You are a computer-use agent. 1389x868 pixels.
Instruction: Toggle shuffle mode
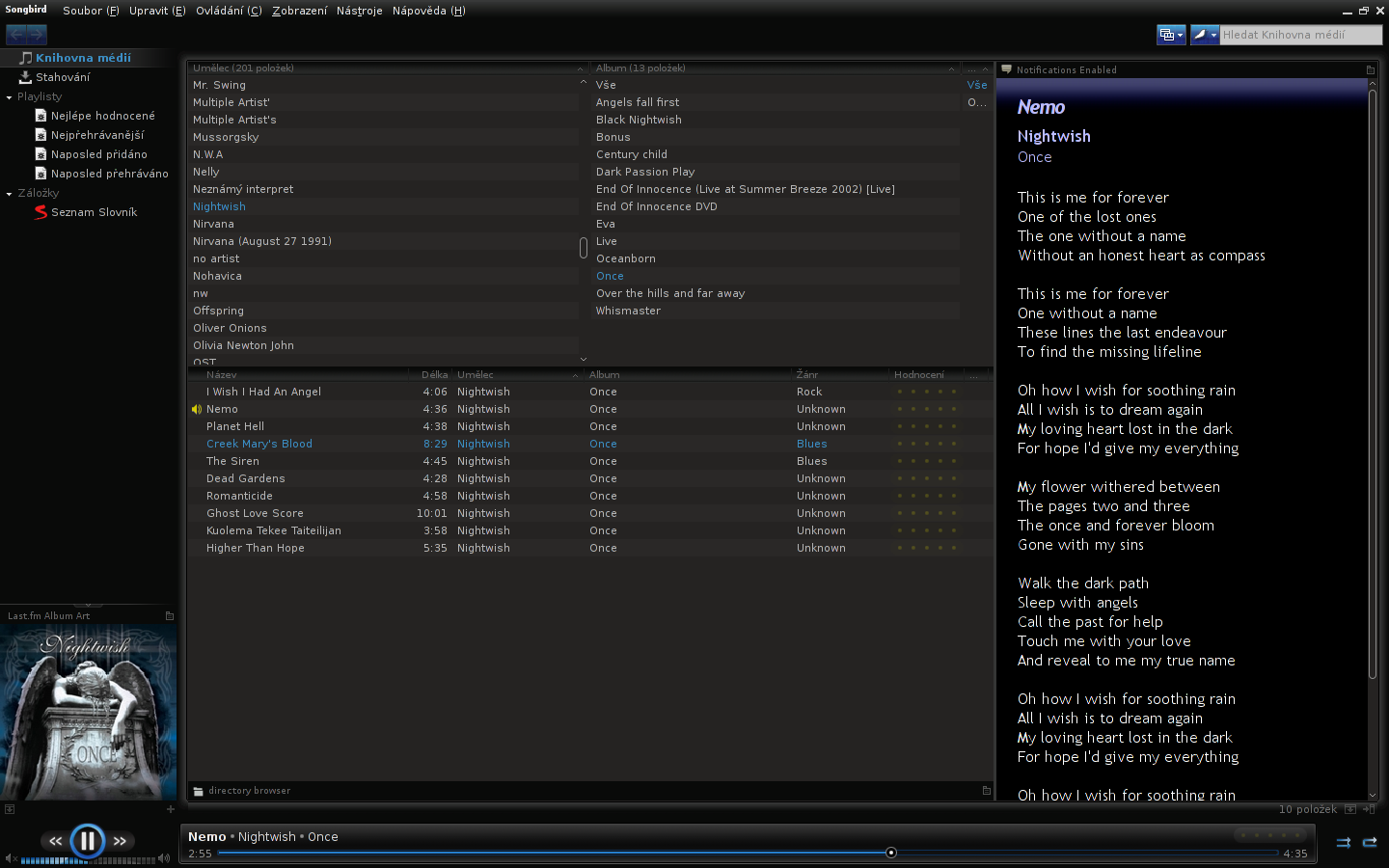[x=1343, y=842]
